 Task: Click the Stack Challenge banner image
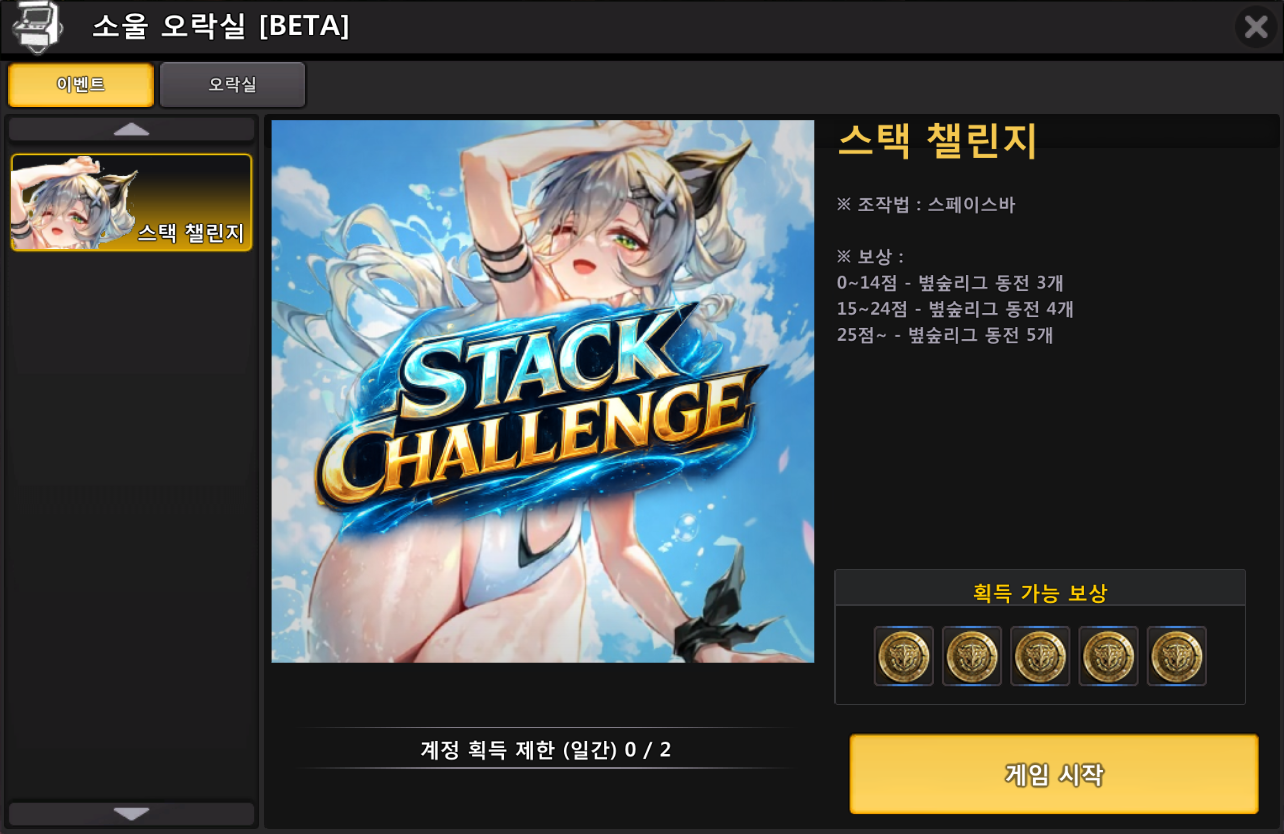[x=543, y=391]
